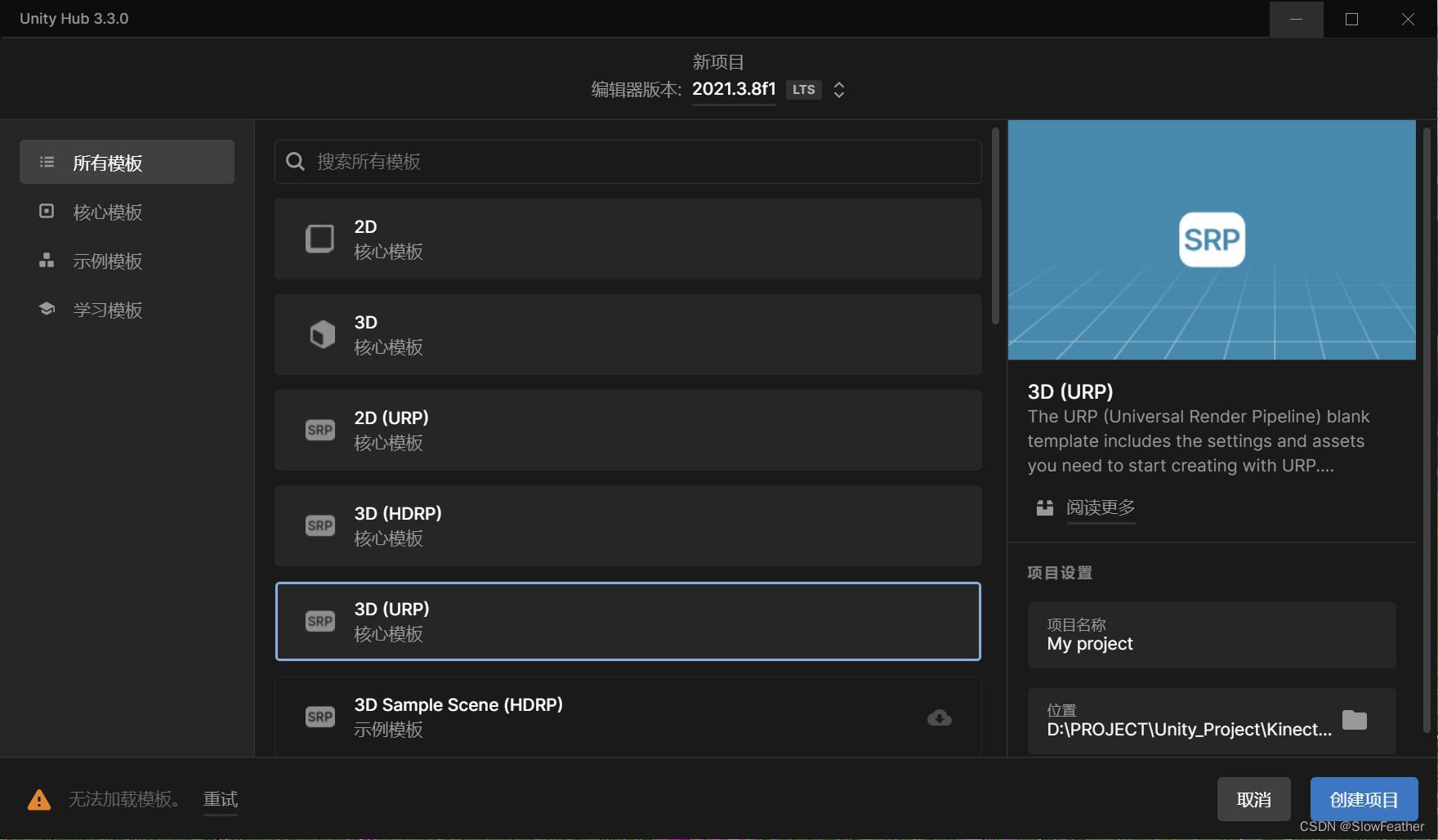The width and height of the screenshot is (1438, 840).
Task: Open the 阅读更多 link for 3D (URP)
Action: [x=1101, y=507]
